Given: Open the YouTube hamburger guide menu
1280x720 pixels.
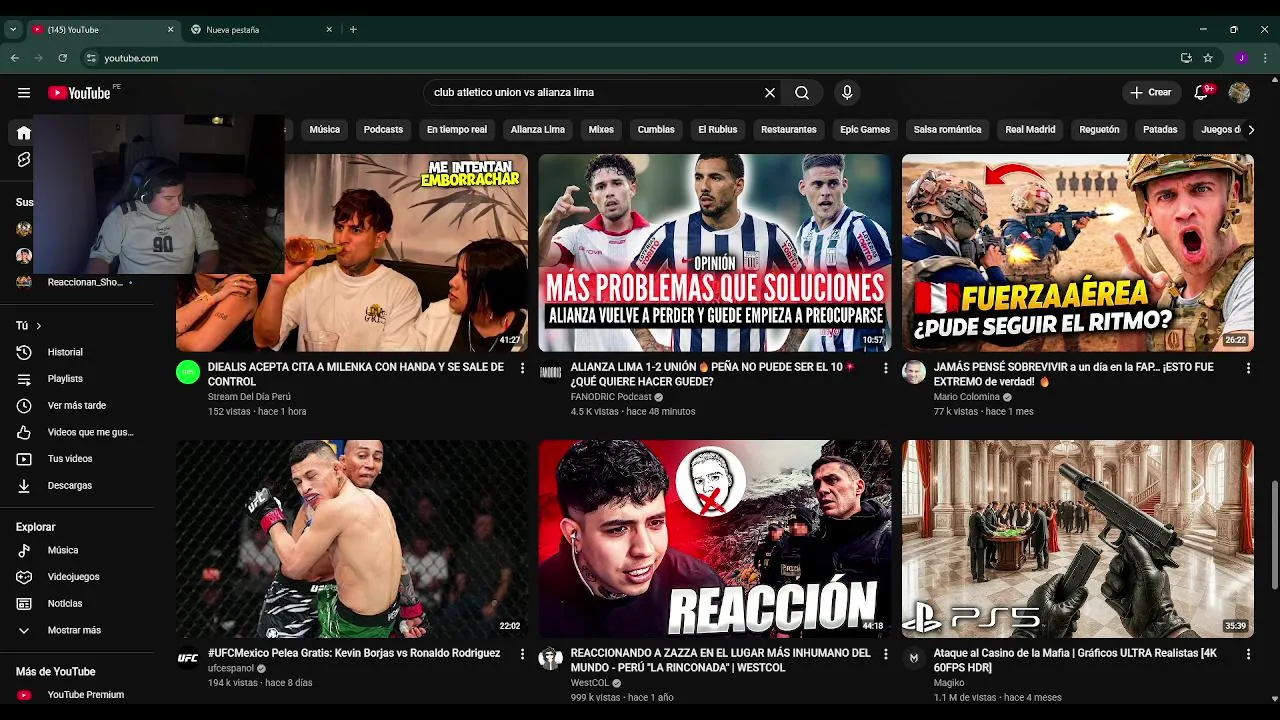Looking at the screenshot, I should (24, 93).
